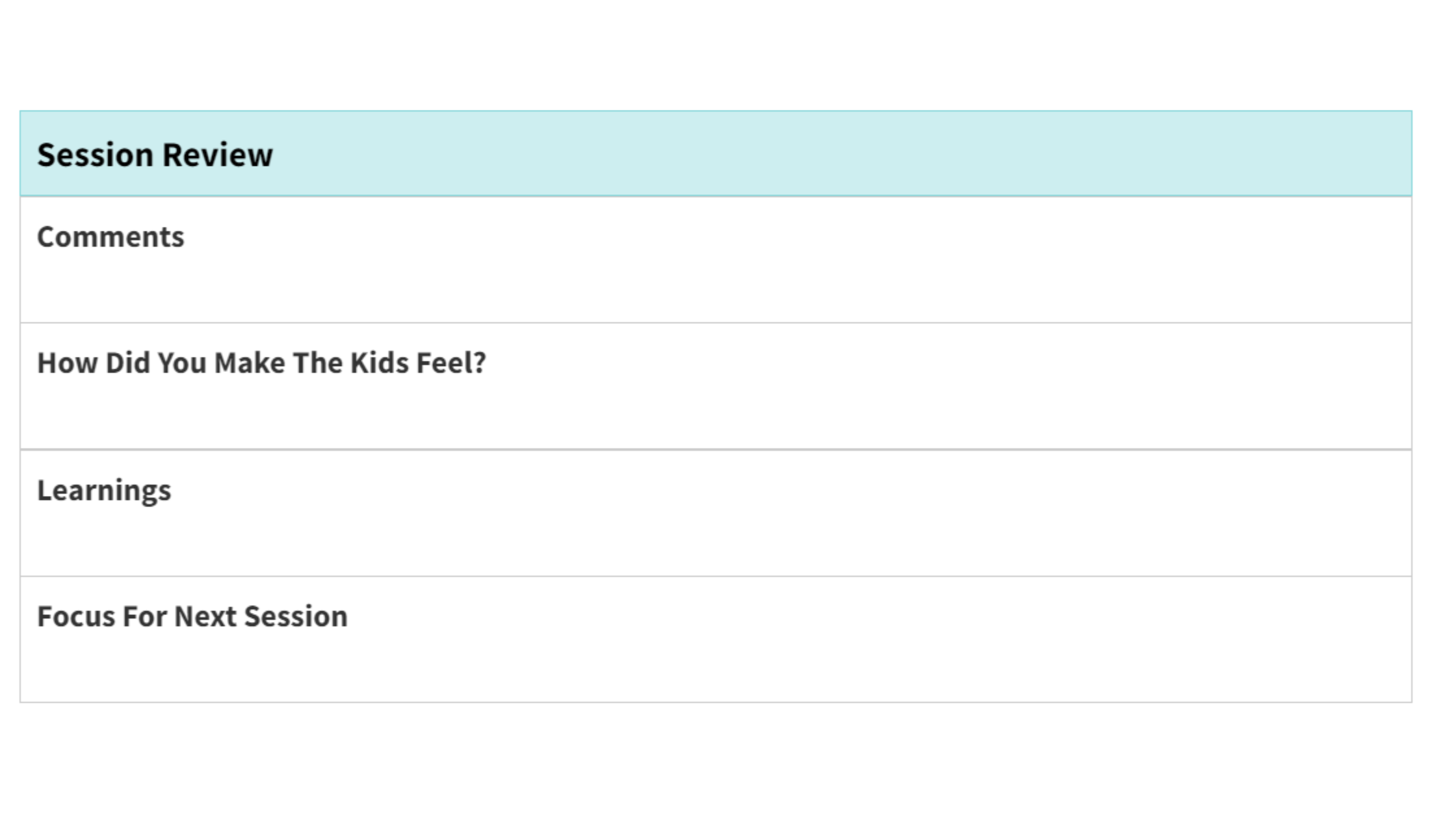Click the word 'You' in the question label

pyautogui.click(x=182, y=363)
